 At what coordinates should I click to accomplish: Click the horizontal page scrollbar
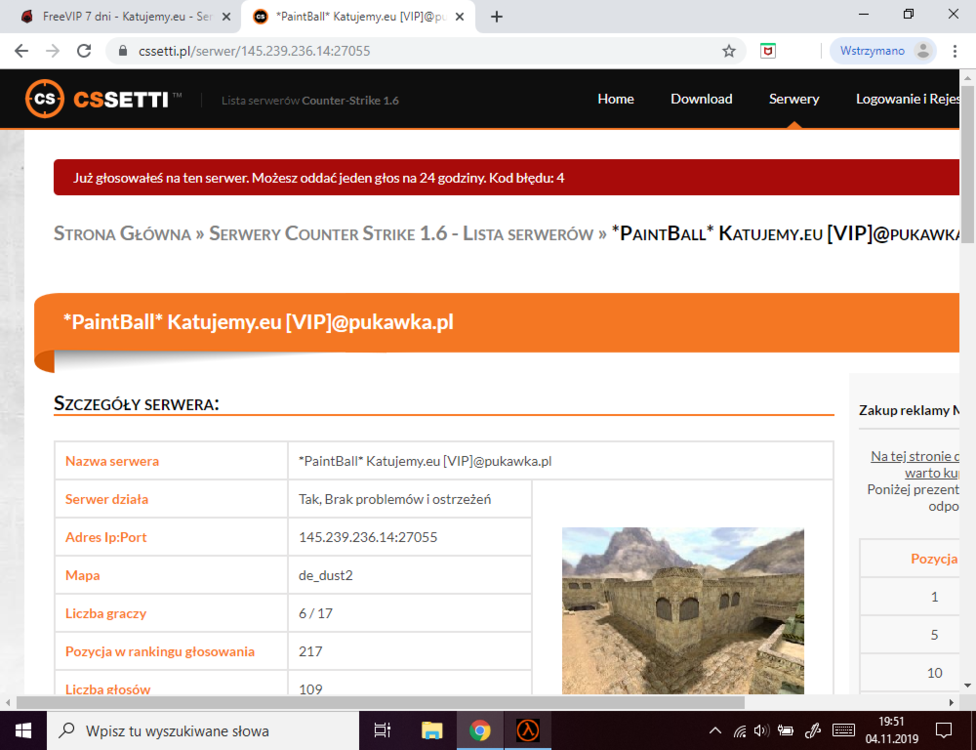[380, 703]
